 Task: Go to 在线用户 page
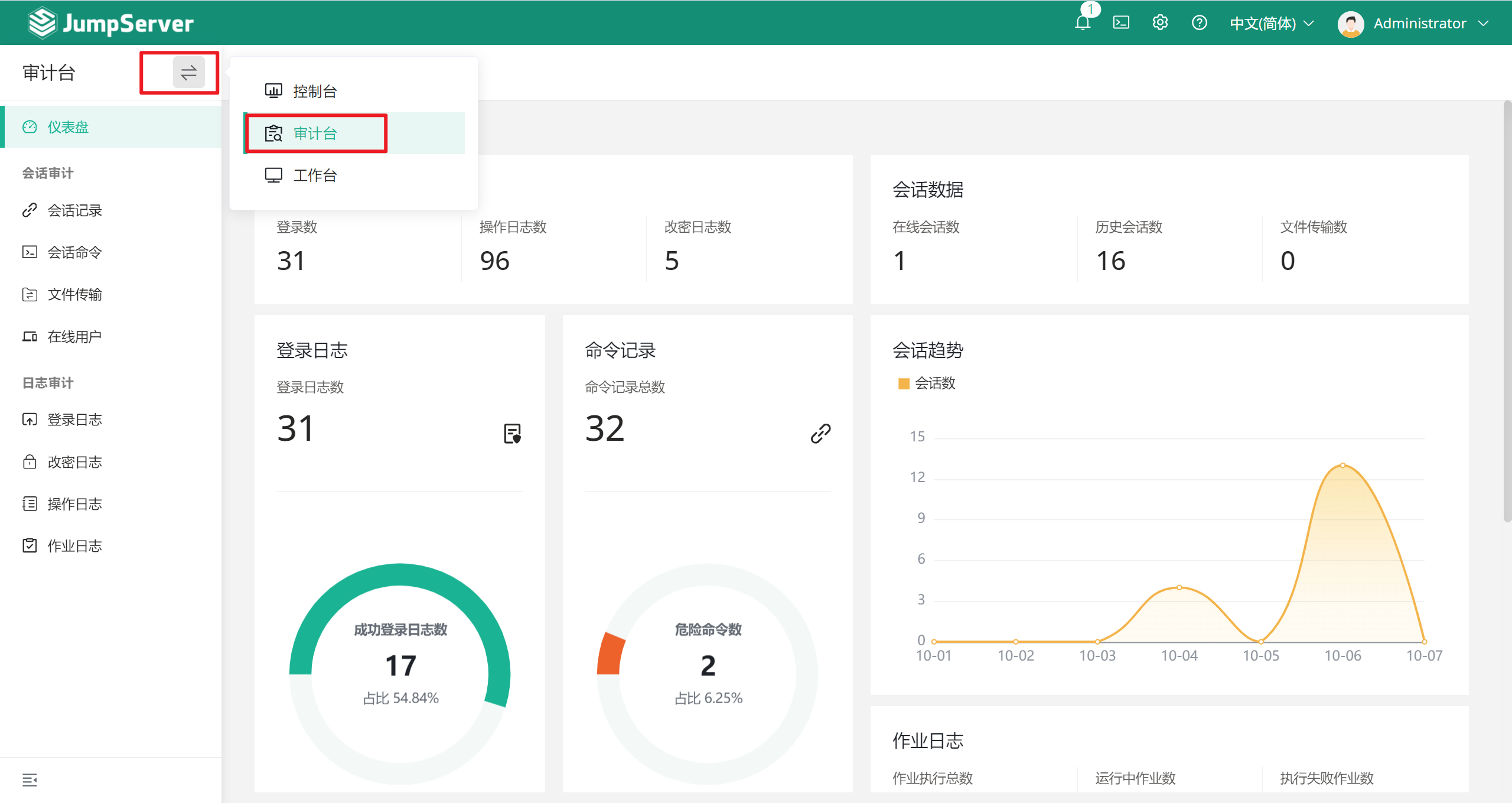110,337
